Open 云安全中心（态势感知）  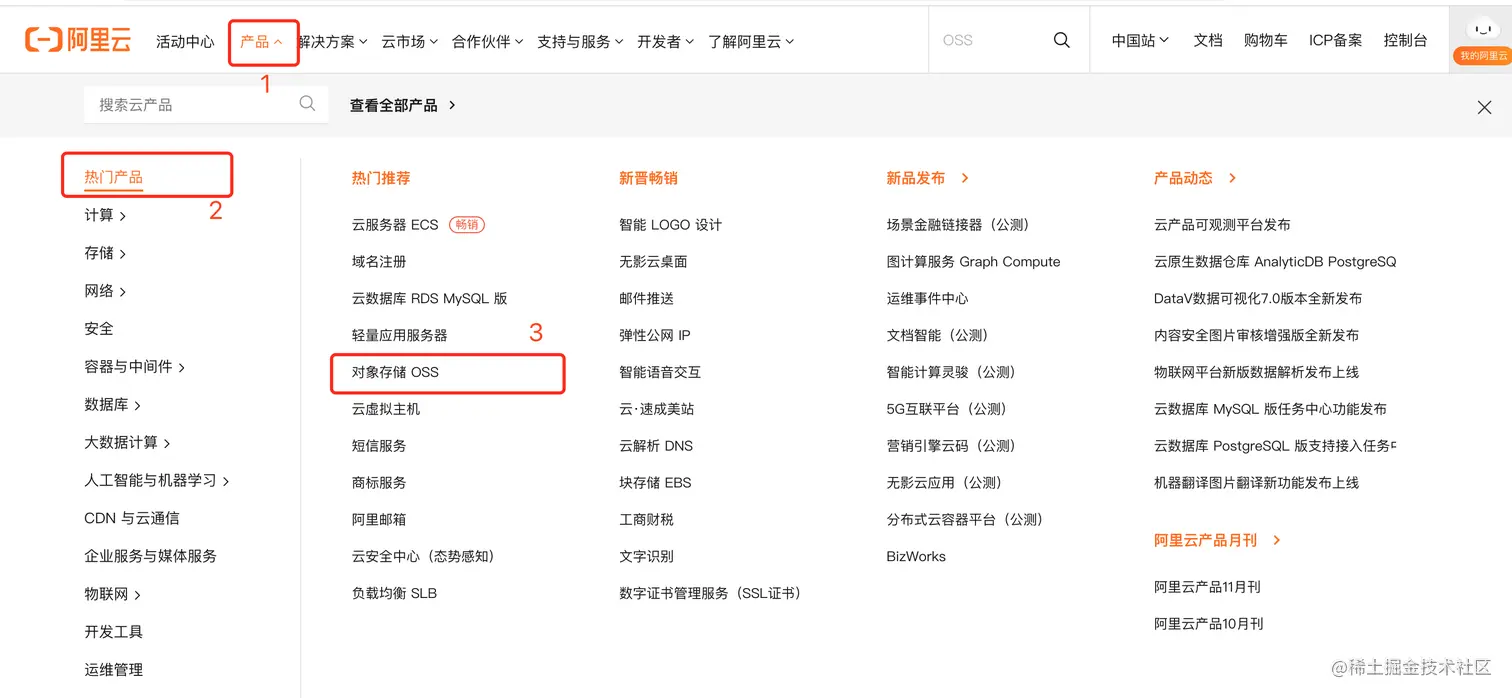click(423, 557)
